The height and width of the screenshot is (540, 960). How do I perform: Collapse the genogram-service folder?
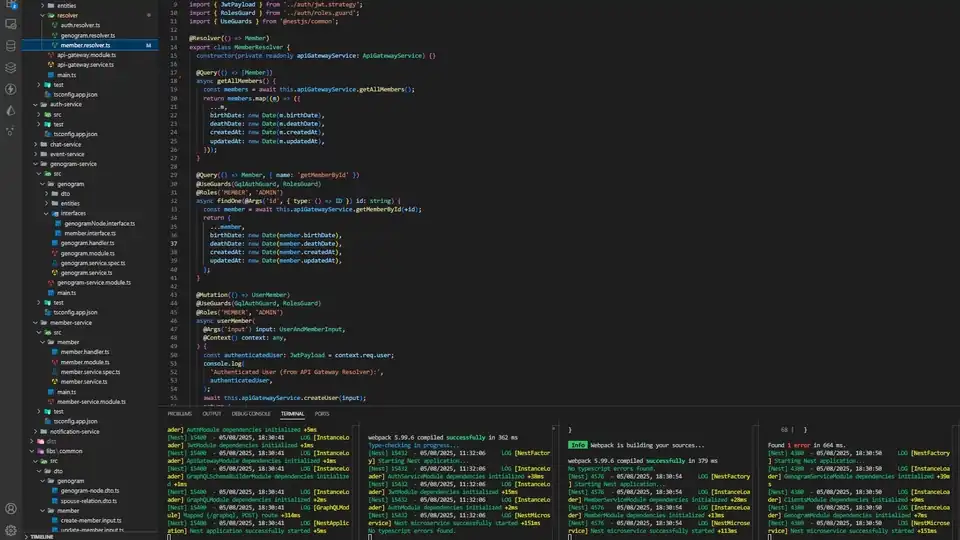73,164
